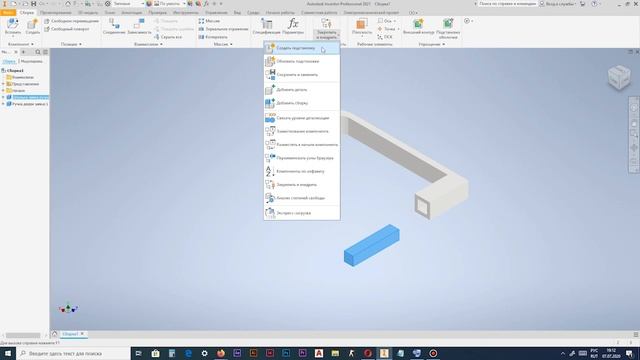The height and width of the screenshot is (360, 640).
Task: Select Экспресс-загрузка menu item
Action: point(302,213)
